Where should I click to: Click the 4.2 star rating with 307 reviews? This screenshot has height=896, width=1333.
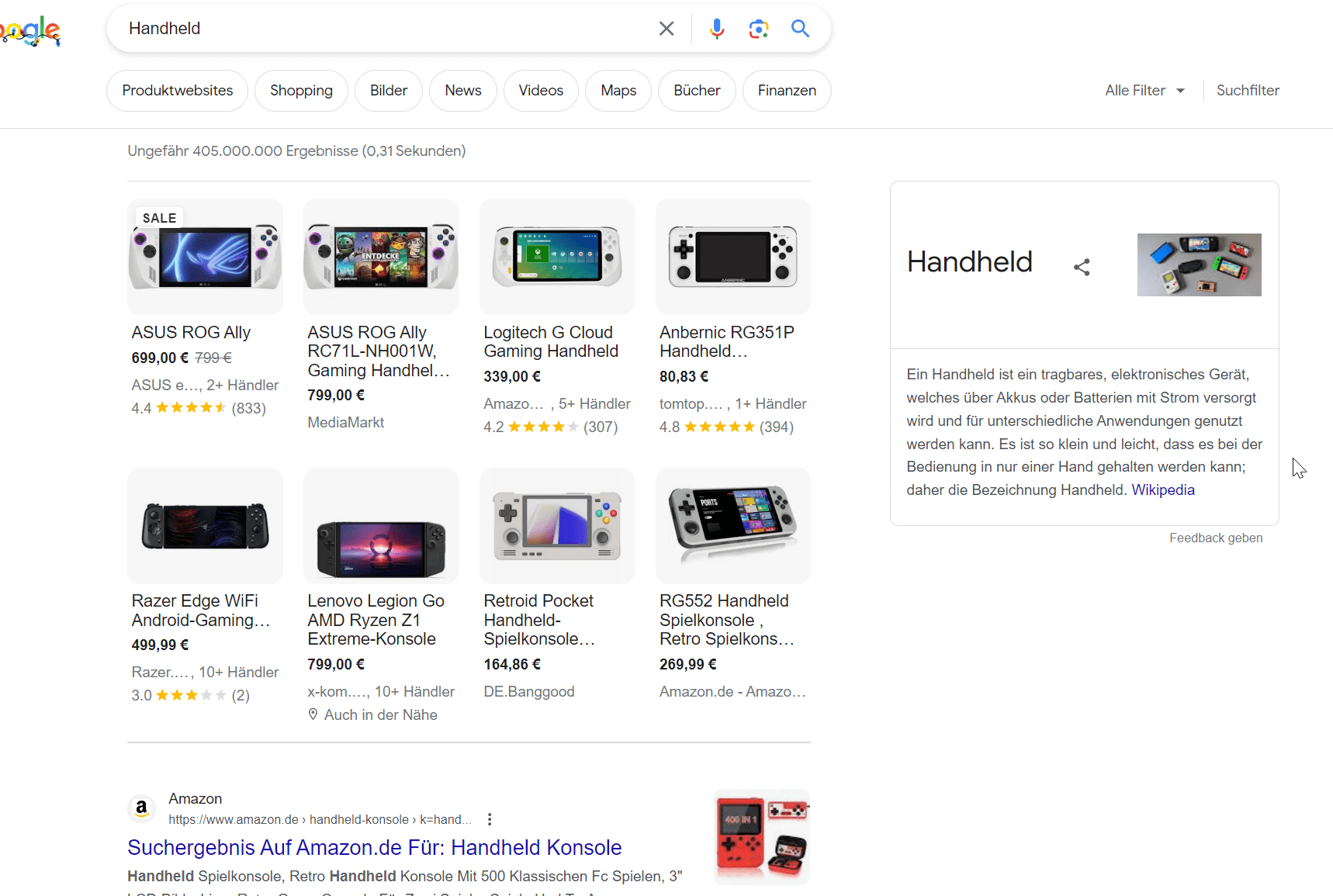pyautogui.click(x=551, y=427)
